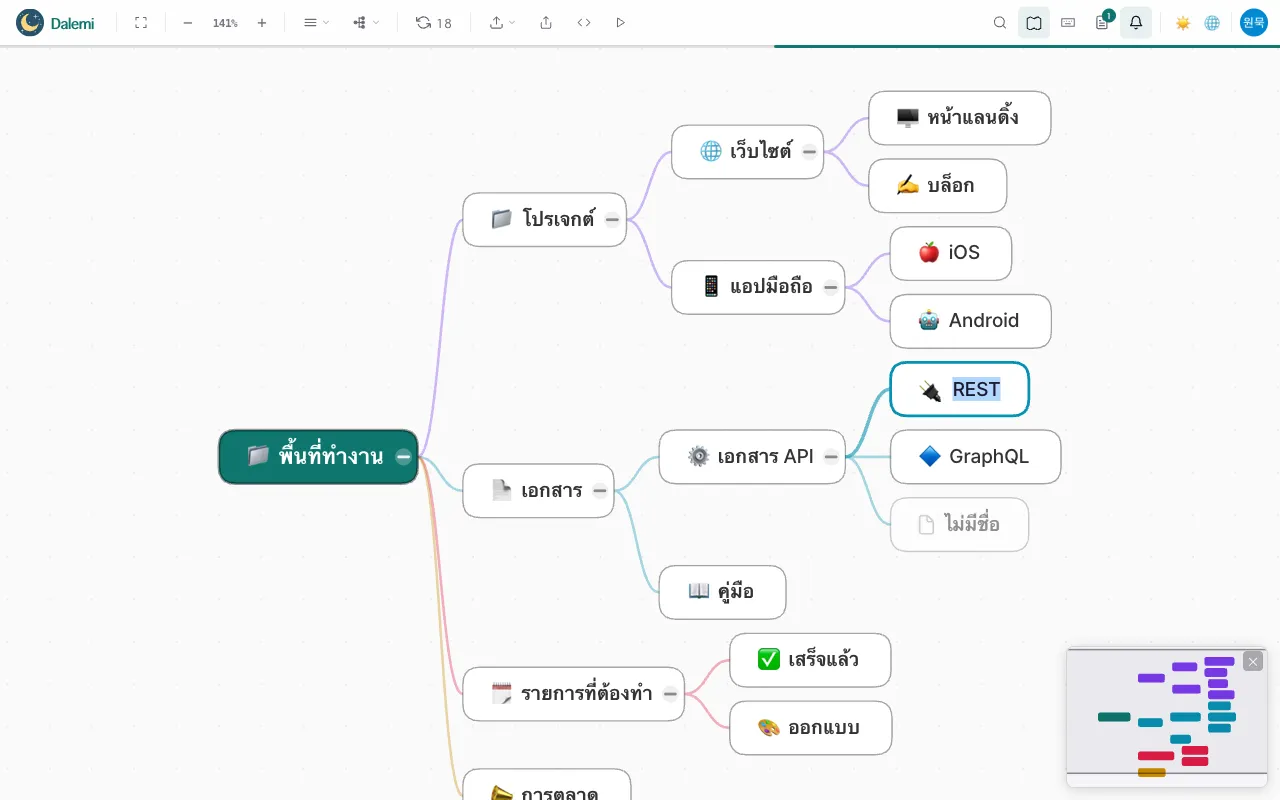Start presentation play button

(x=621, y=22)
